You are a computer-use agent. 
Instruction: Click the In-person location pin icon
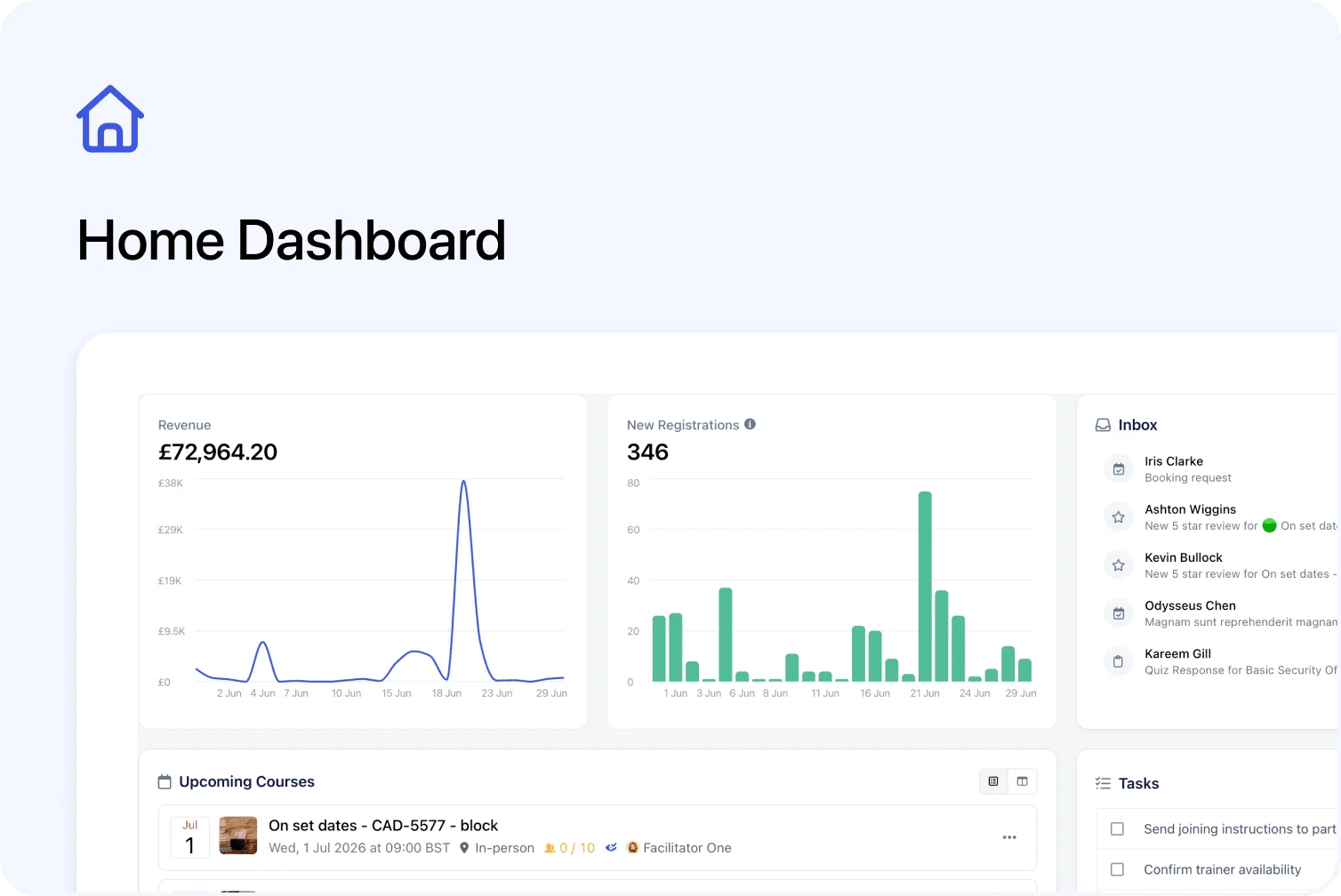coord(464,848)
